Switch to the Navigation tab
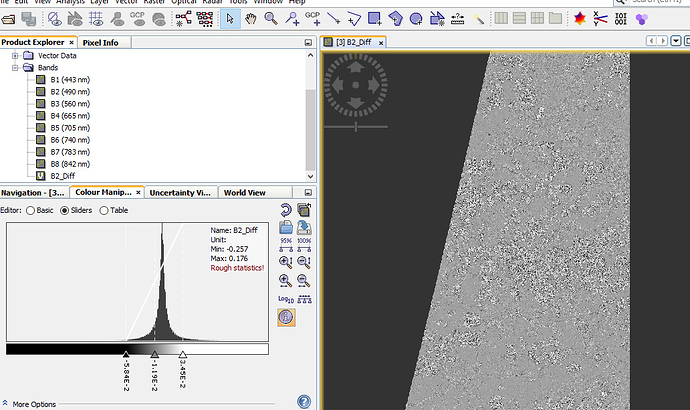 (x=33, y=193)
